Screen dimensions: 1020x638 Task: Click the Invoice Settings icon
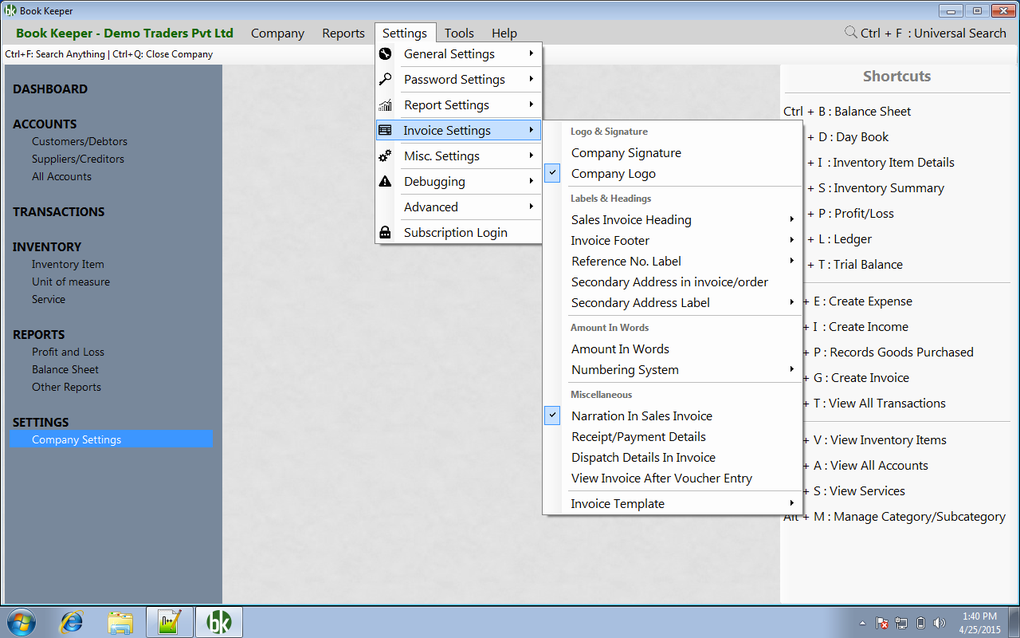coord(385,130)
